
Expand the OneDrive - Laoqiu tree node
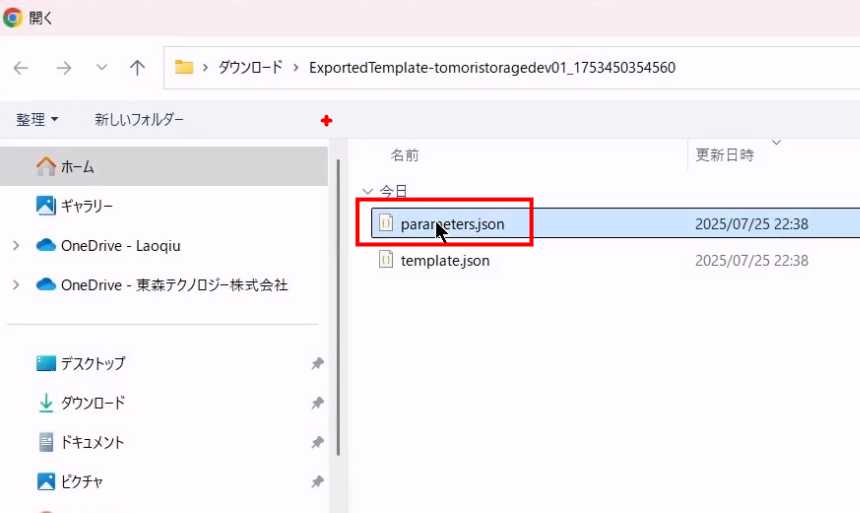click(15, 246)
